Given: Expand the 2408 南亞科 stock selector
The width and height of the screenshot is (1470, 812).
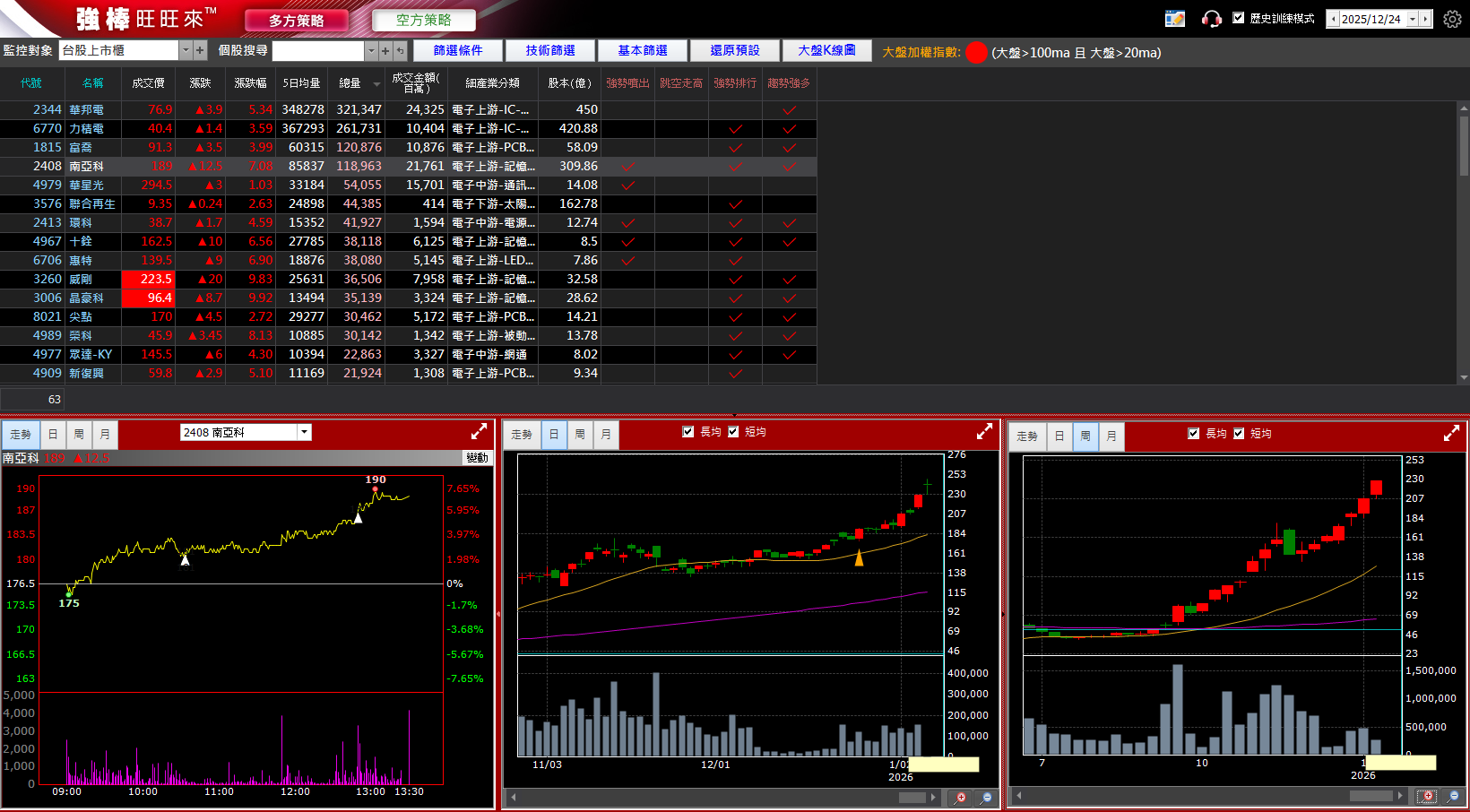Looking at the screenshot, I should [305, 432].
